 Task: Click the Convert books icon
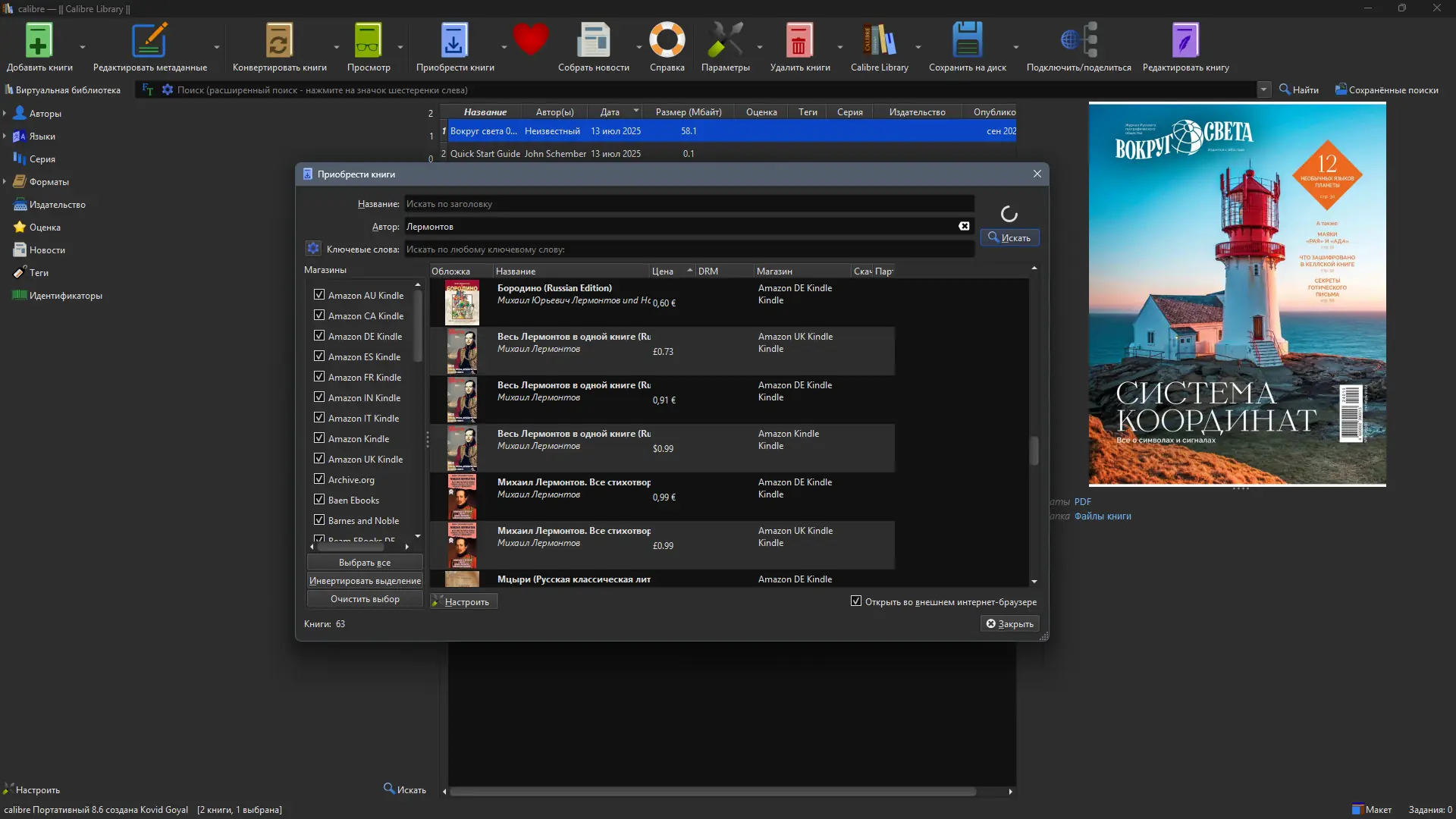coord(278,42)
